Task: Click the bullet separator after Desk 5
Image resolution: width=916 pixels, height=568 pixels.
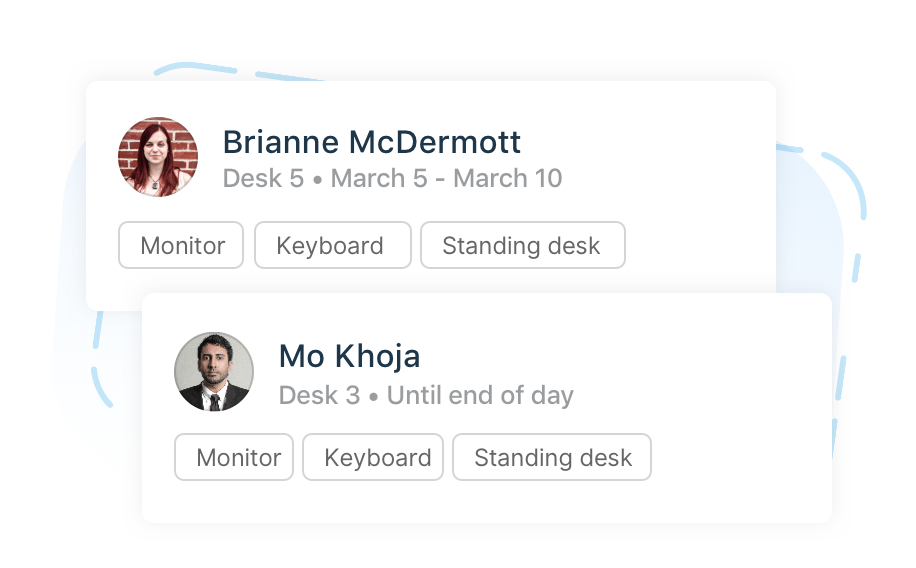Action: click(317, 180)
